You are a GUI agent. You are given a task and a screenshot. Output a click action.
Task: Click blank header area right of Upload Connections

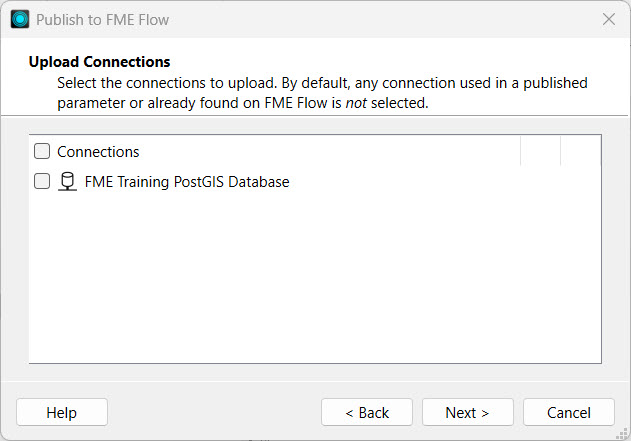pos(400,62)
